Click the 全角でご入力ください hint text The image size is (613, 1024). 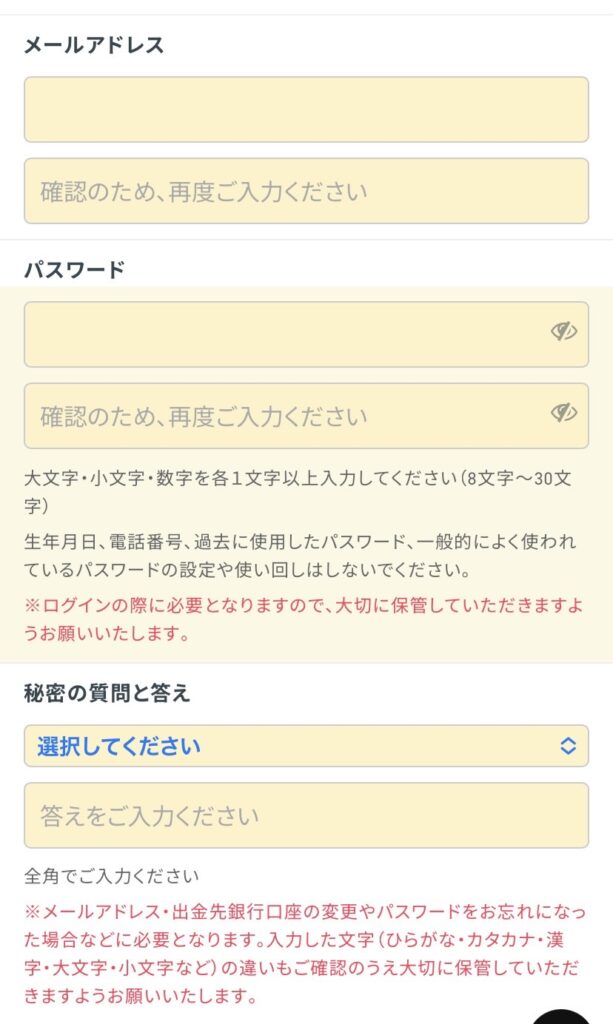point(111,876)
